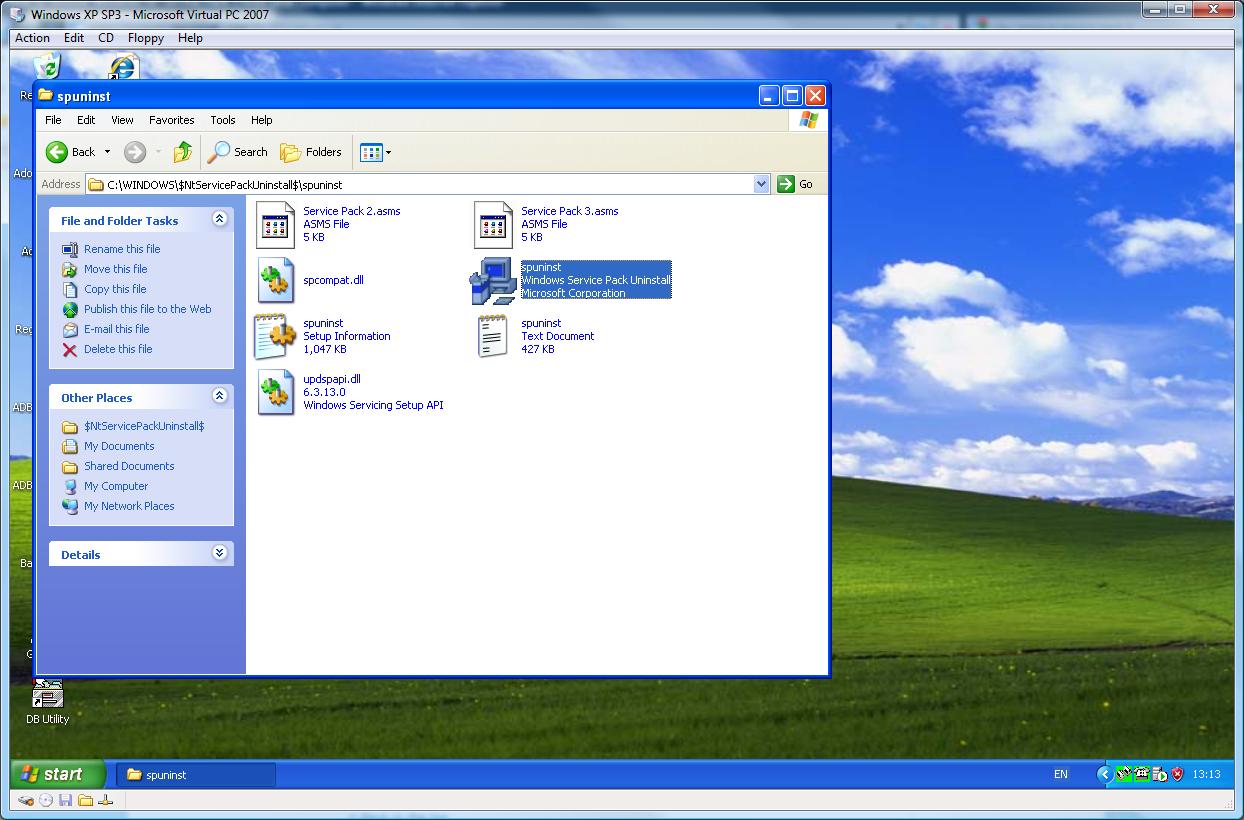This screenshot has width=1244, height=820.
Task: Expand the address bar dropdown
Action: pyautogui.click(x=761, y=184)
